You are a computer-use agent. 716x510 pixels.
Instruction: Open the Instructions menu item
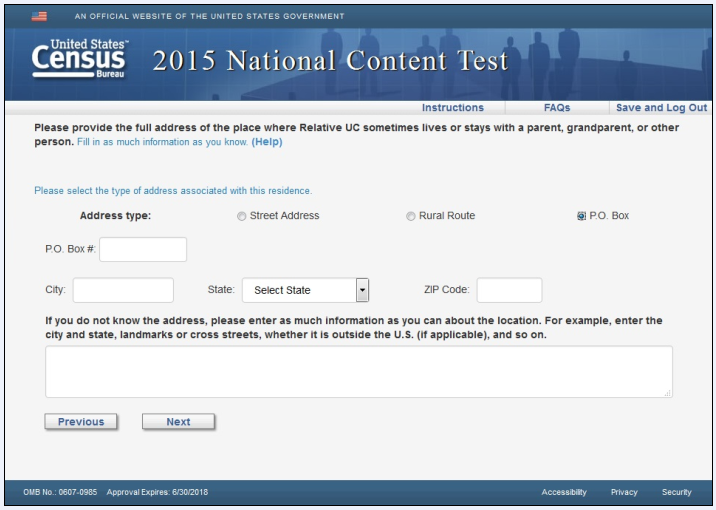[x=453, y=108]
